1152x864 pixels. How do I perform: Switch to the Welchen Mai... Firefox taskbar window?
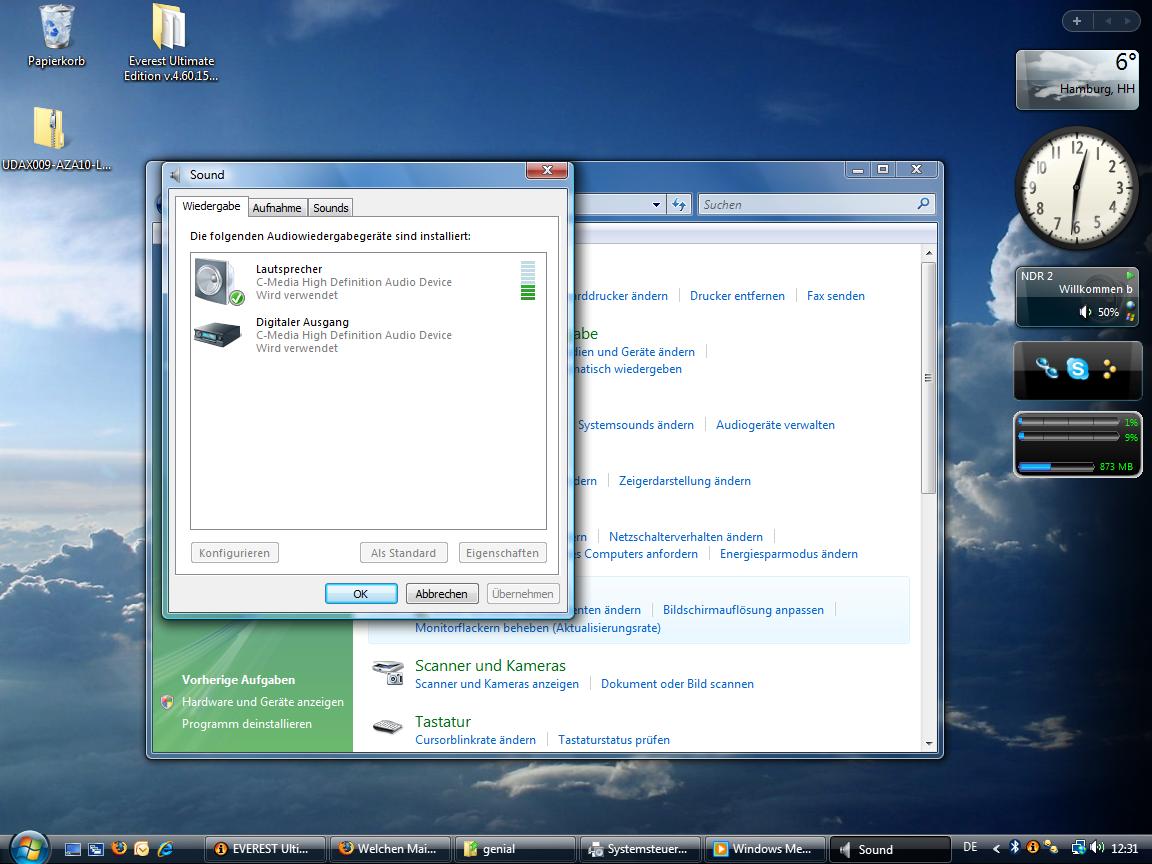click(x=390, y=849)
